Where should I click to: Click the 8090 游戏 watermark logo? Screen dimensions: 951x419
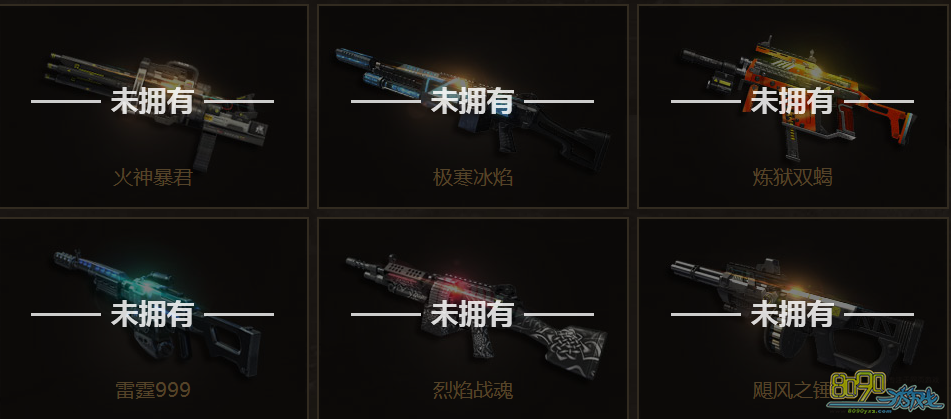point(885,392)
